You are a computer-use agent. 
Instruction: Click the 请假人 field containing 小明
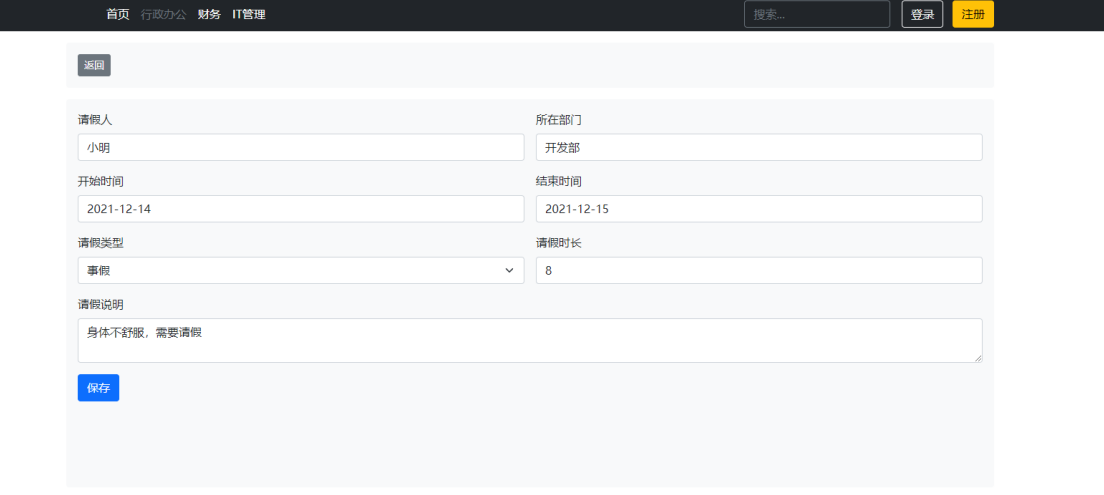pyautogui.click(x=301, y=147)
